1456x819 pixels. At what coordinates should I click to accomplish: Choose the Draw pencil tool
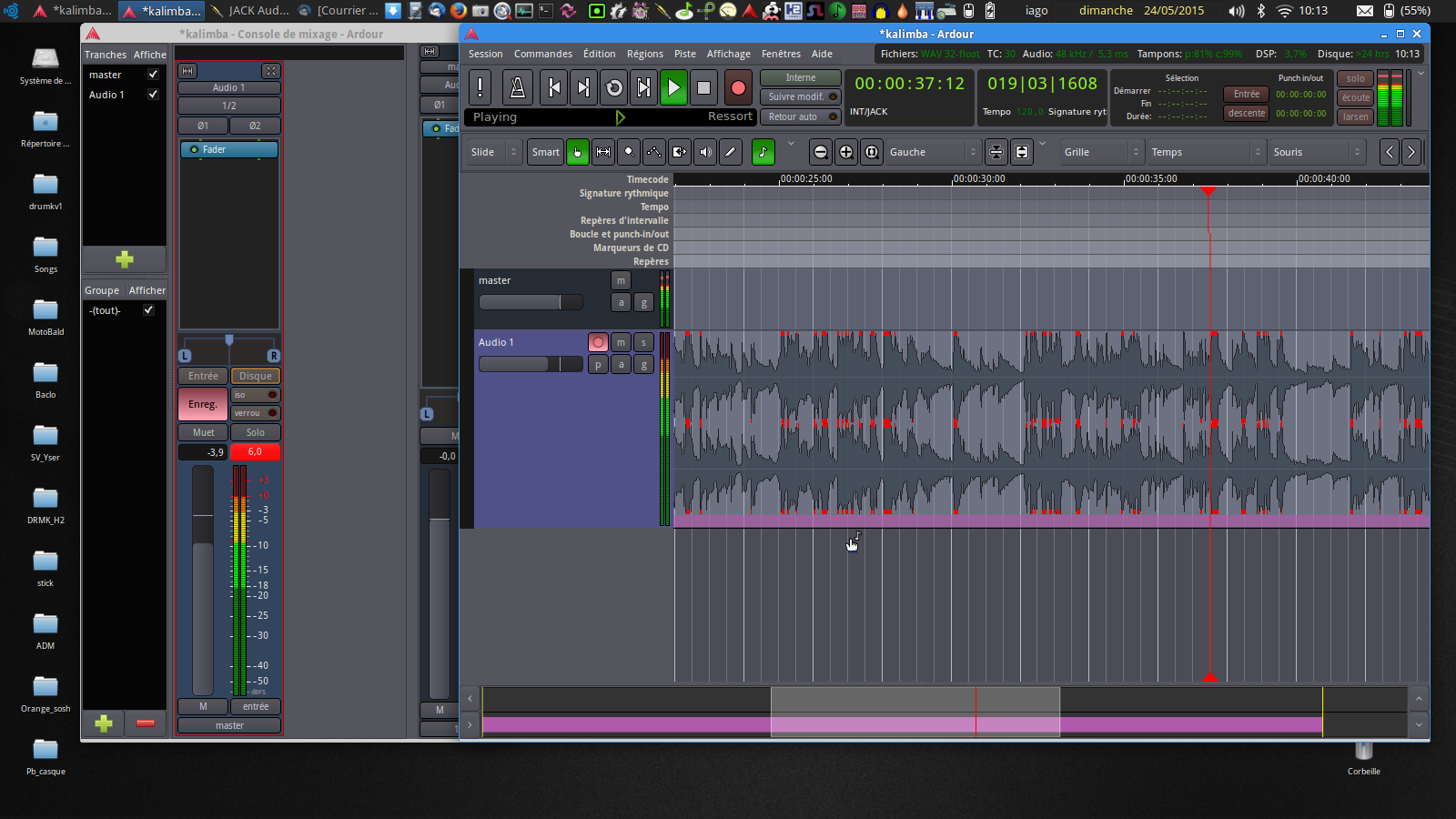(x=731, y=152)
